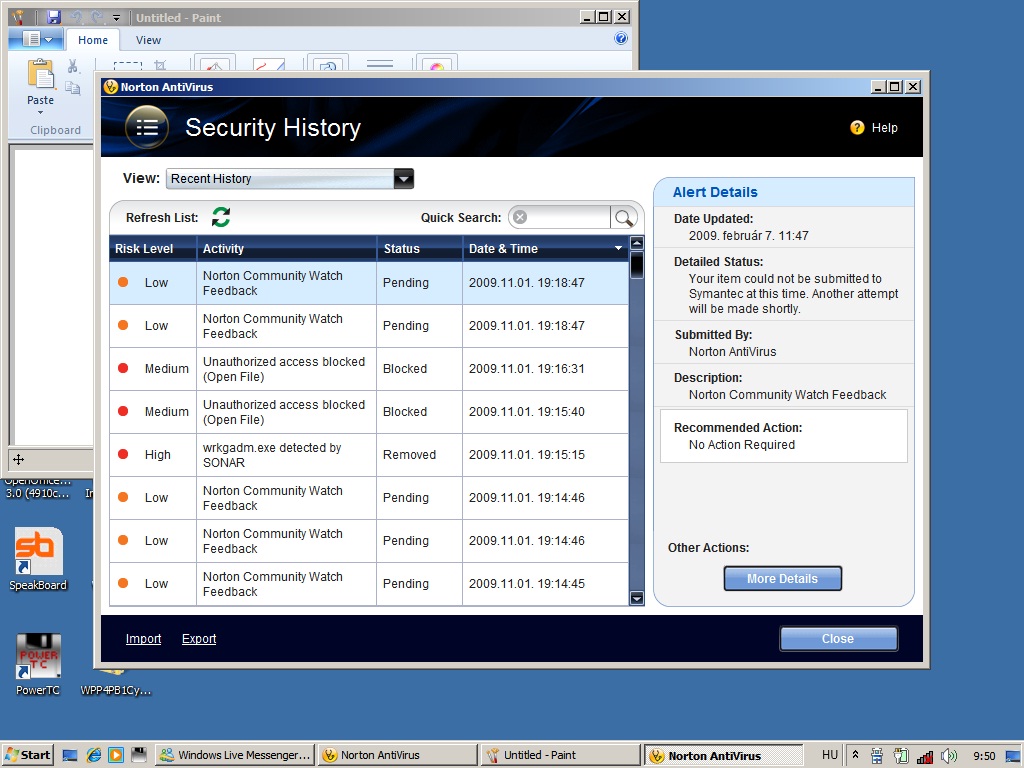The image size is (1024, 768).
Task: Click the Security History list icon
Action: 147,127
